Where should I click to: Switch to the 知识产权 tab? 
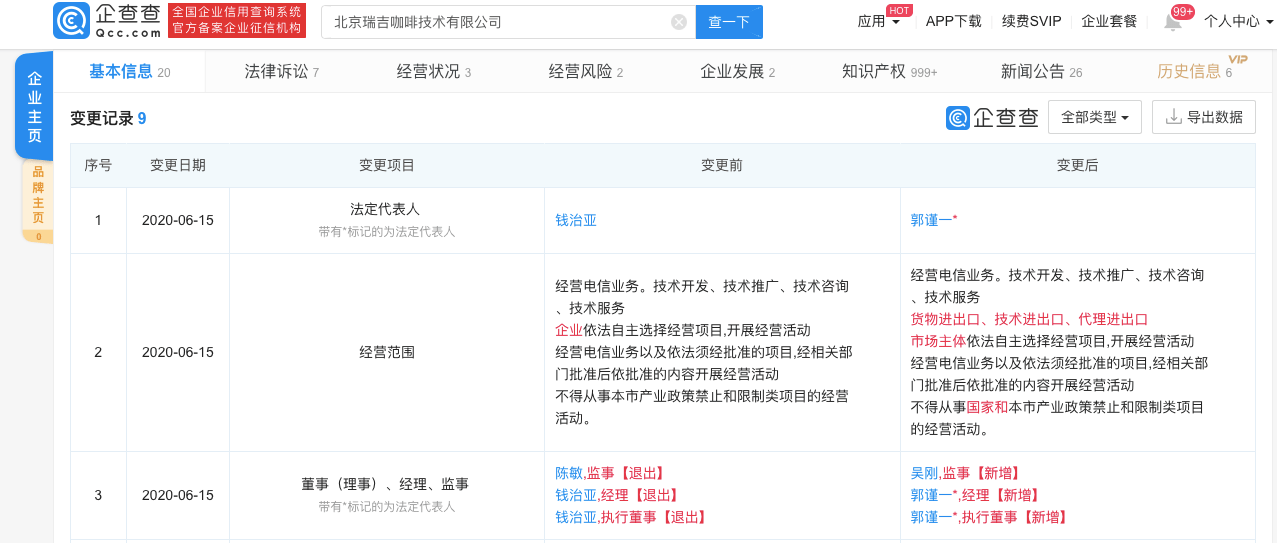[890, 72]
